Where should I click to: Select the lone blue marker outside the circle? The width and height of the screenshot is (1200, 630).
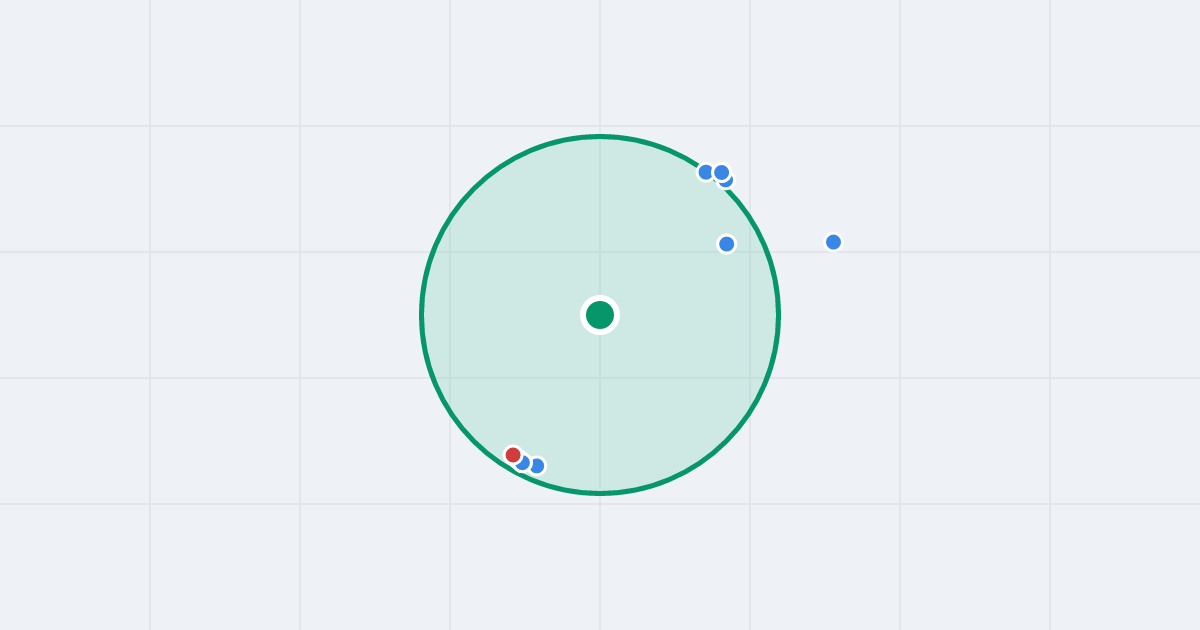(x=833, y=242)
